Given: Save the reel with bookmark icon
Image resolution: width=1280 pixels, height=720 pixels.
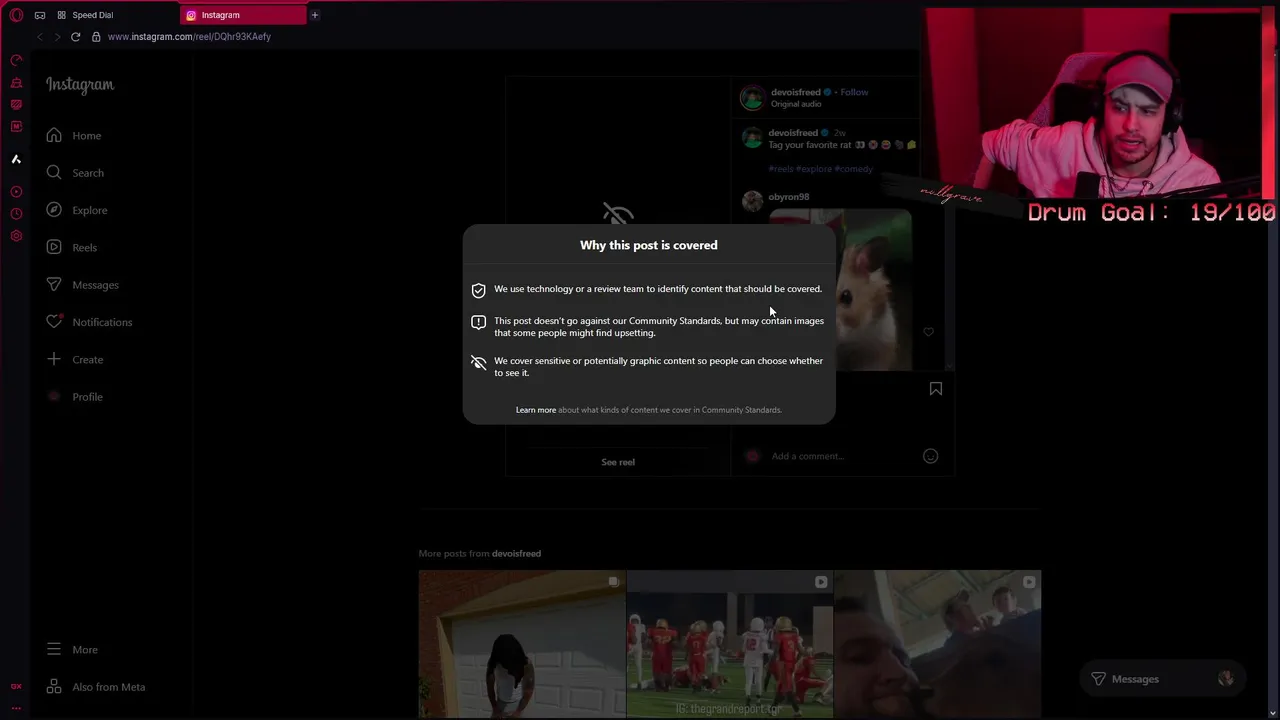Looking at the screenshot, I should coord(936,389).
